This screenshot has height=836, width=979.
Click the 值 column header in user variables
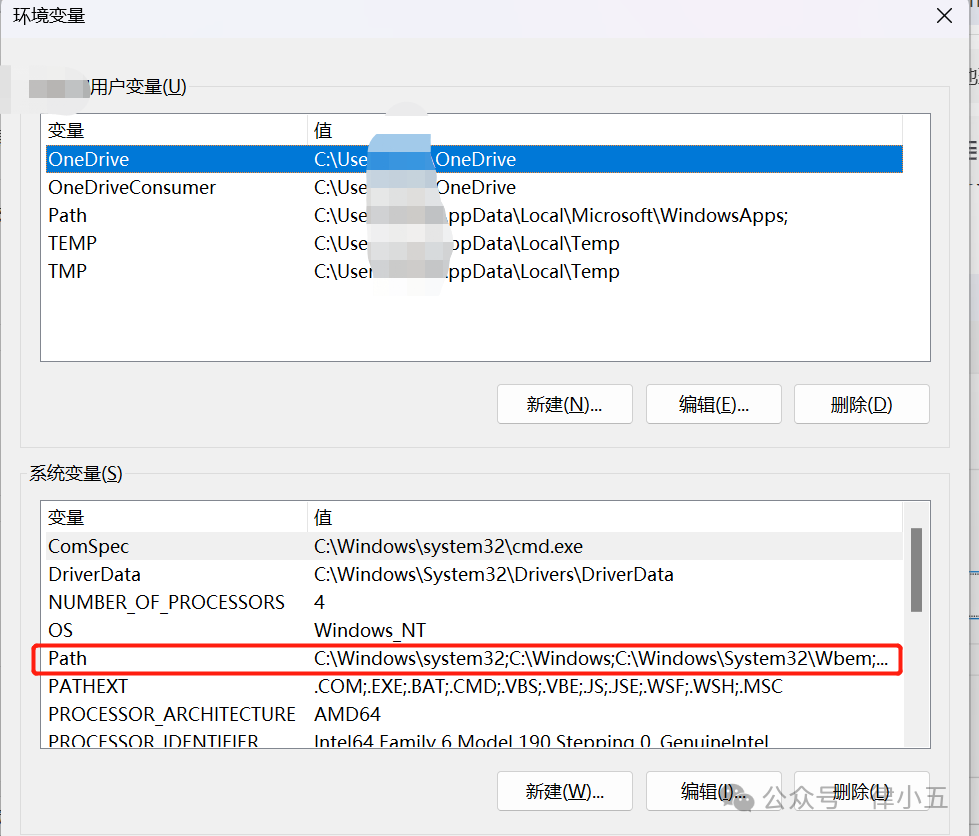click(x=605, y=130)
